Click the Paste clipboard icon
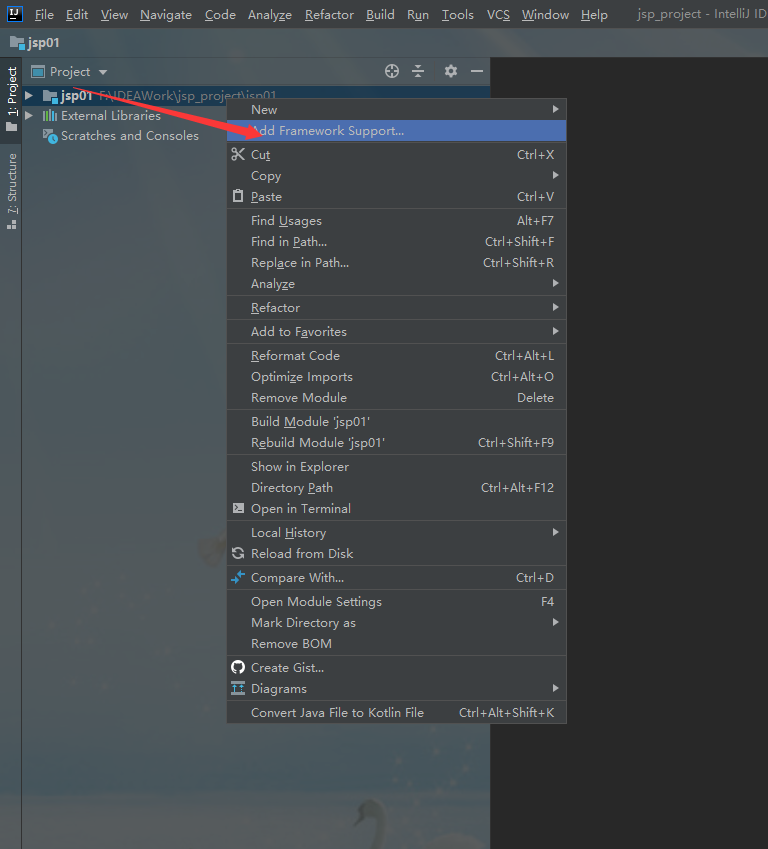Image resolution: width=768 pixels, height=849 pixels. coord(238,196)
